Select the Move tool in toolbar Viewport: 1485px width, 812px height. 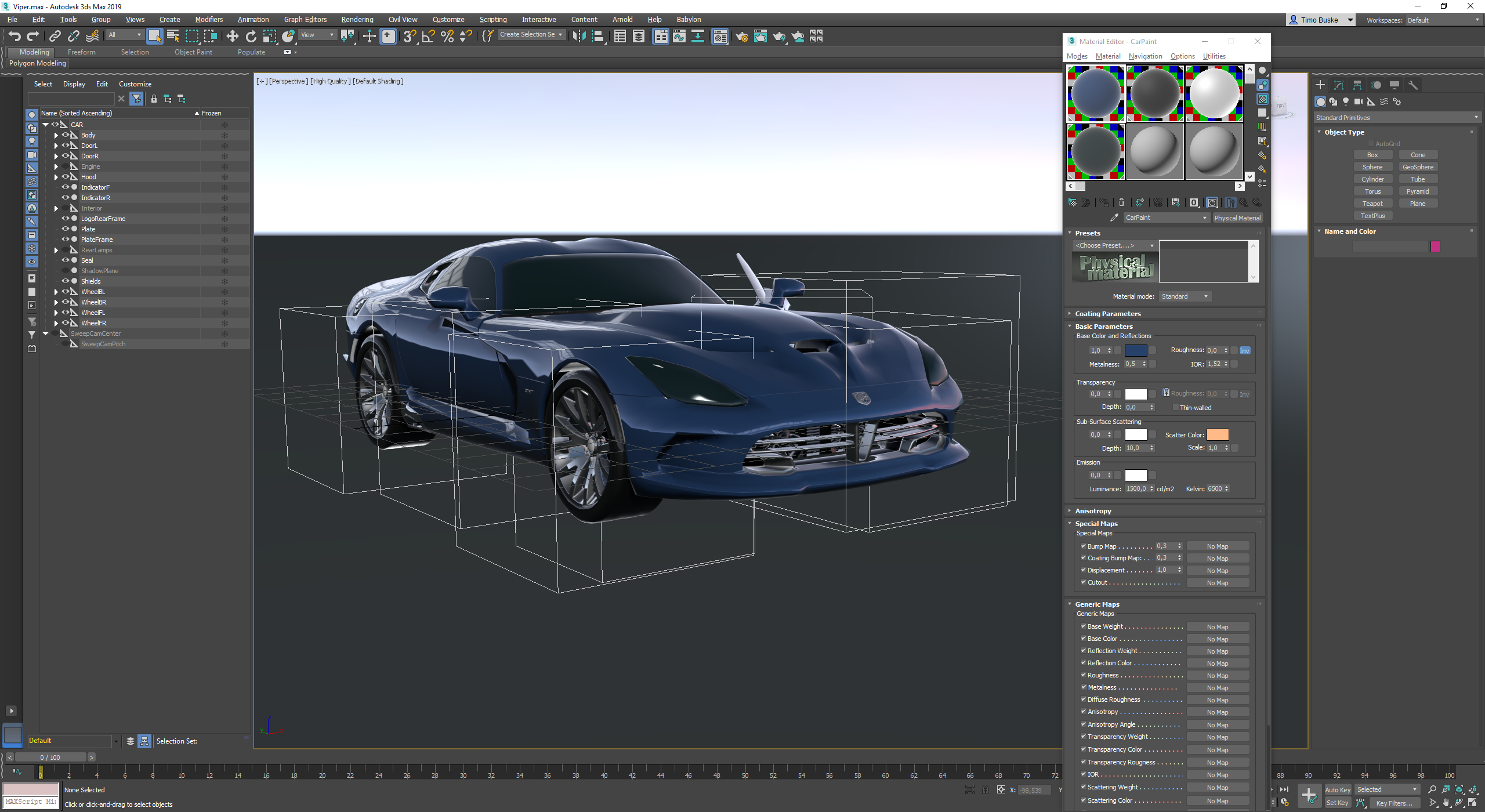[232, 37]
